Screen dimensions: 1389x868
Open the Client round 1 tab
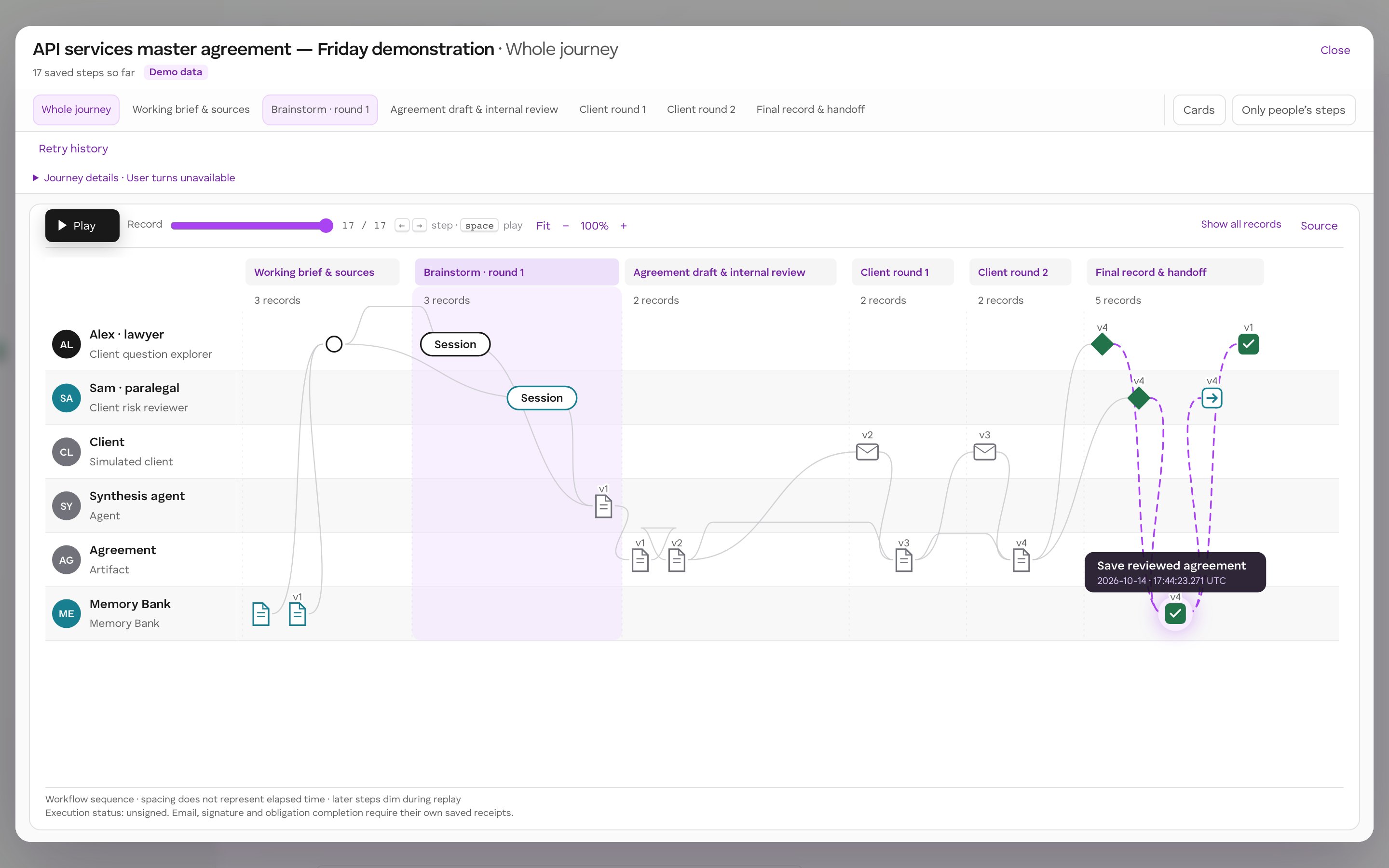(613, 109)
